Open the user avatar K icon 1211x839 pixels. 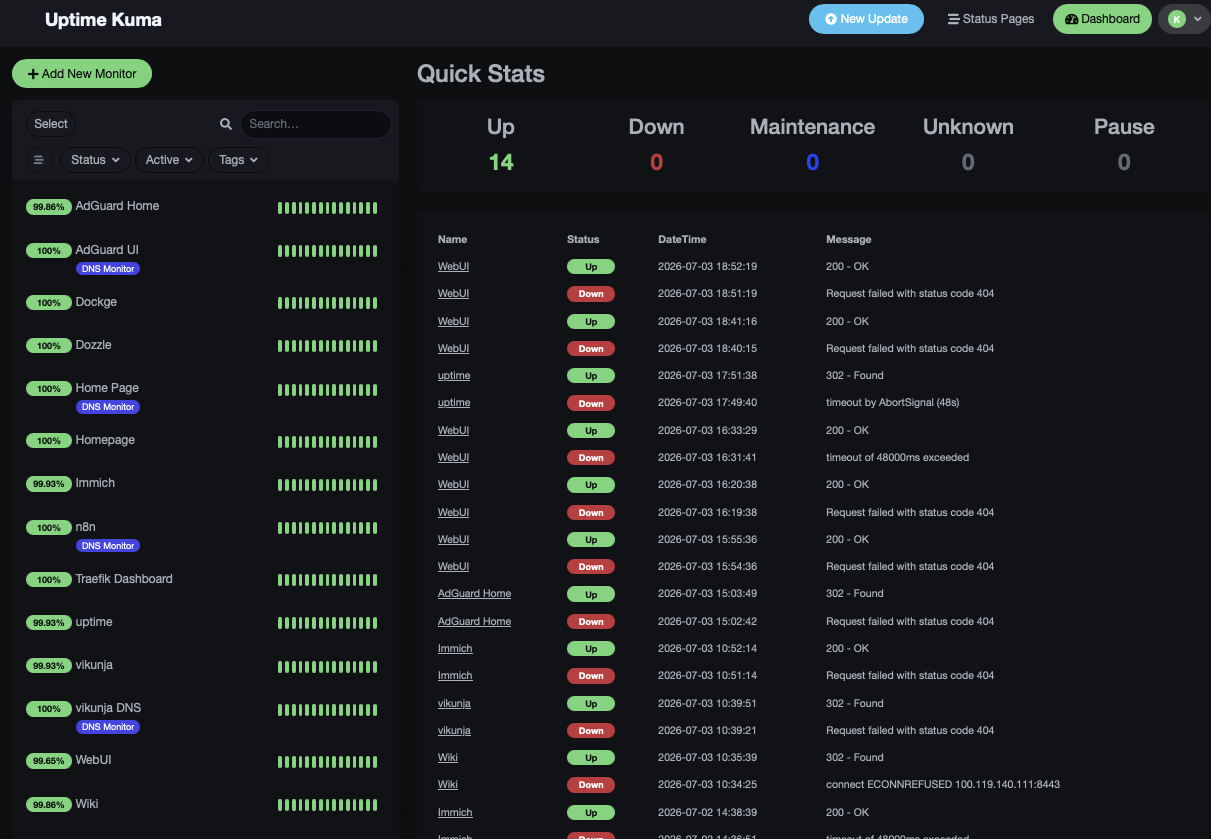[x=1177, y=19]
